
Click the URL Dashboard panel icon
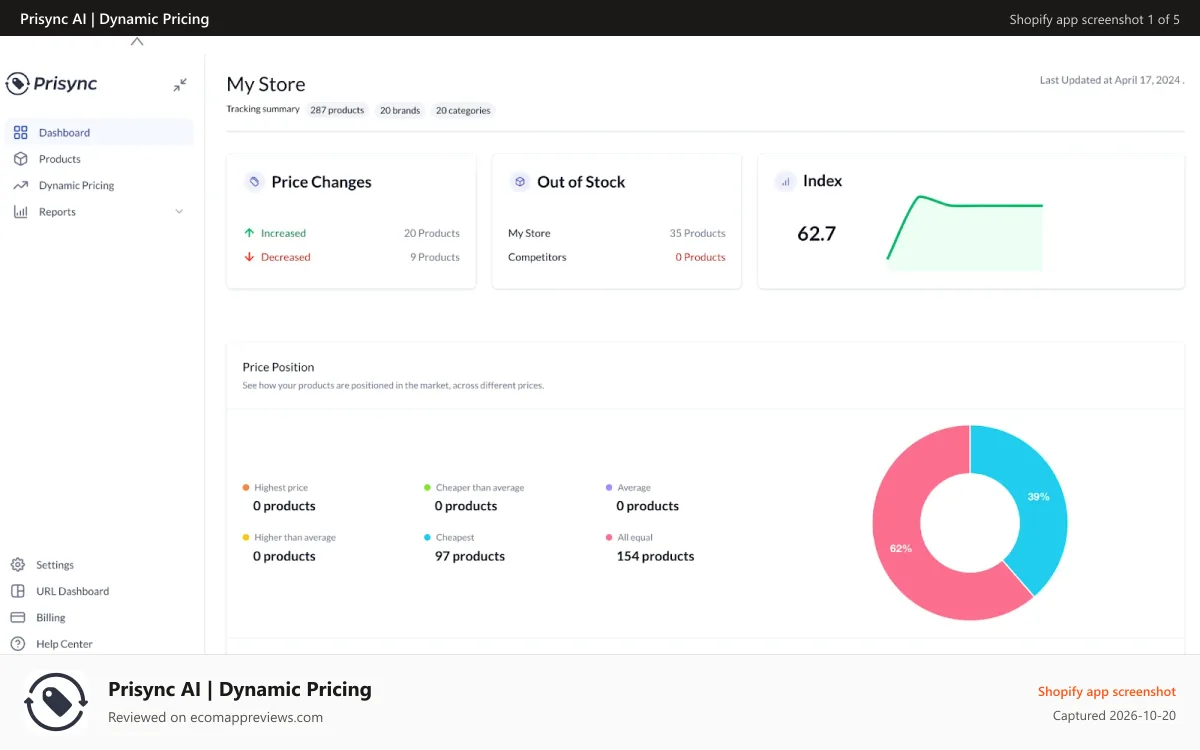point(17,591)
